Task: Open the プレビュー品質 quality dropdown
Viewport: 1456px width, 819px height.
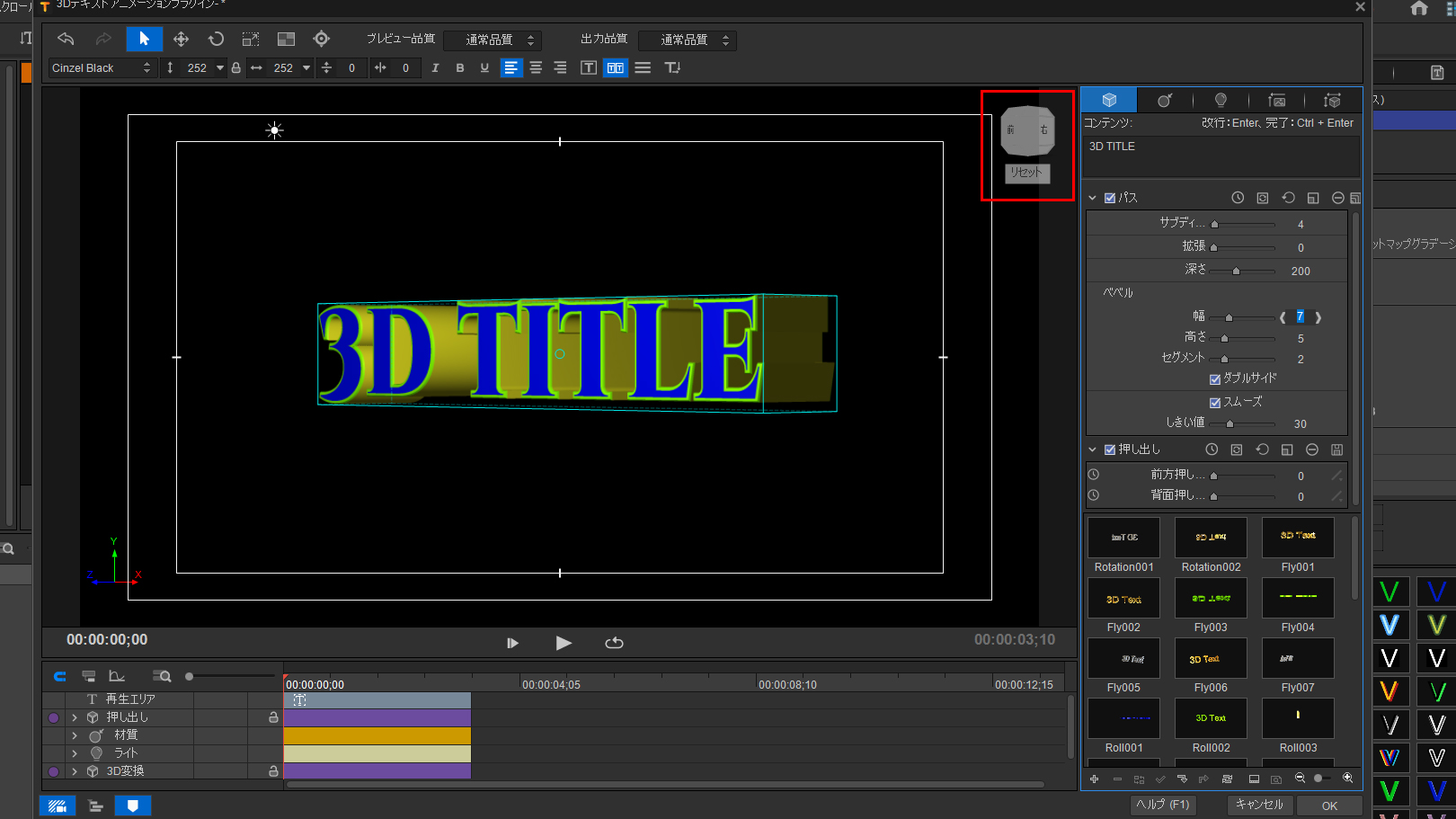Action: point(493,40)
